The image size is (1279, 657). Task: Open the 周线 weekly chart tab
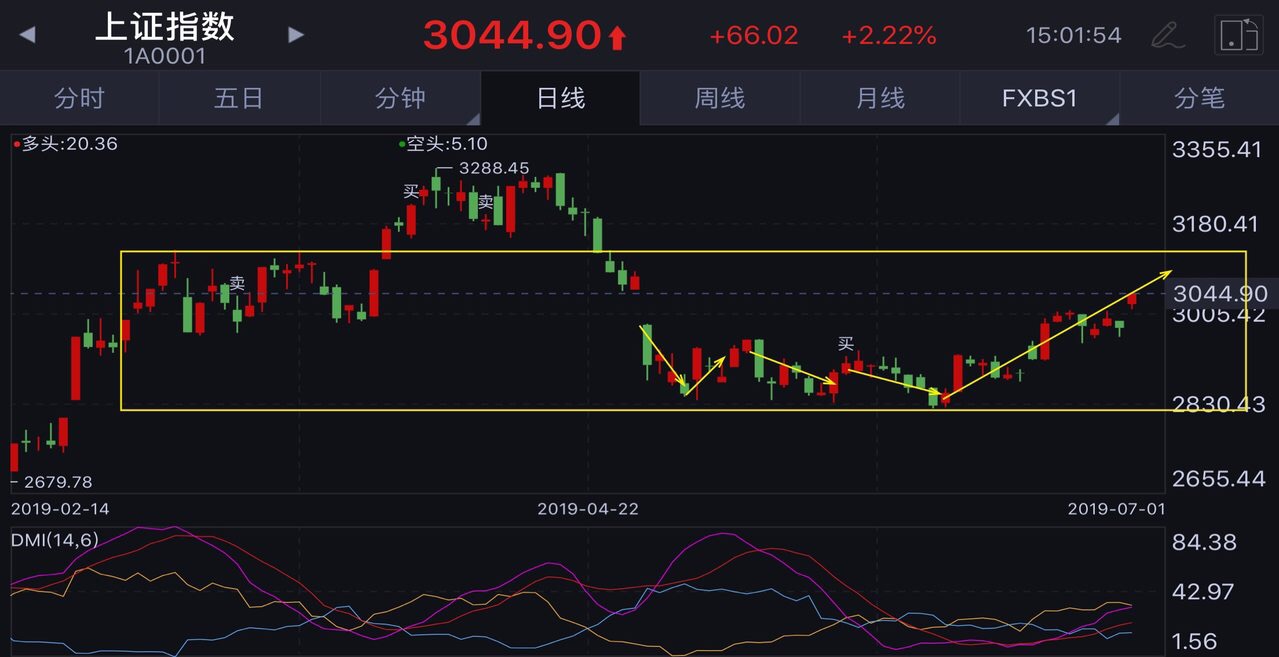coord(720,98)
